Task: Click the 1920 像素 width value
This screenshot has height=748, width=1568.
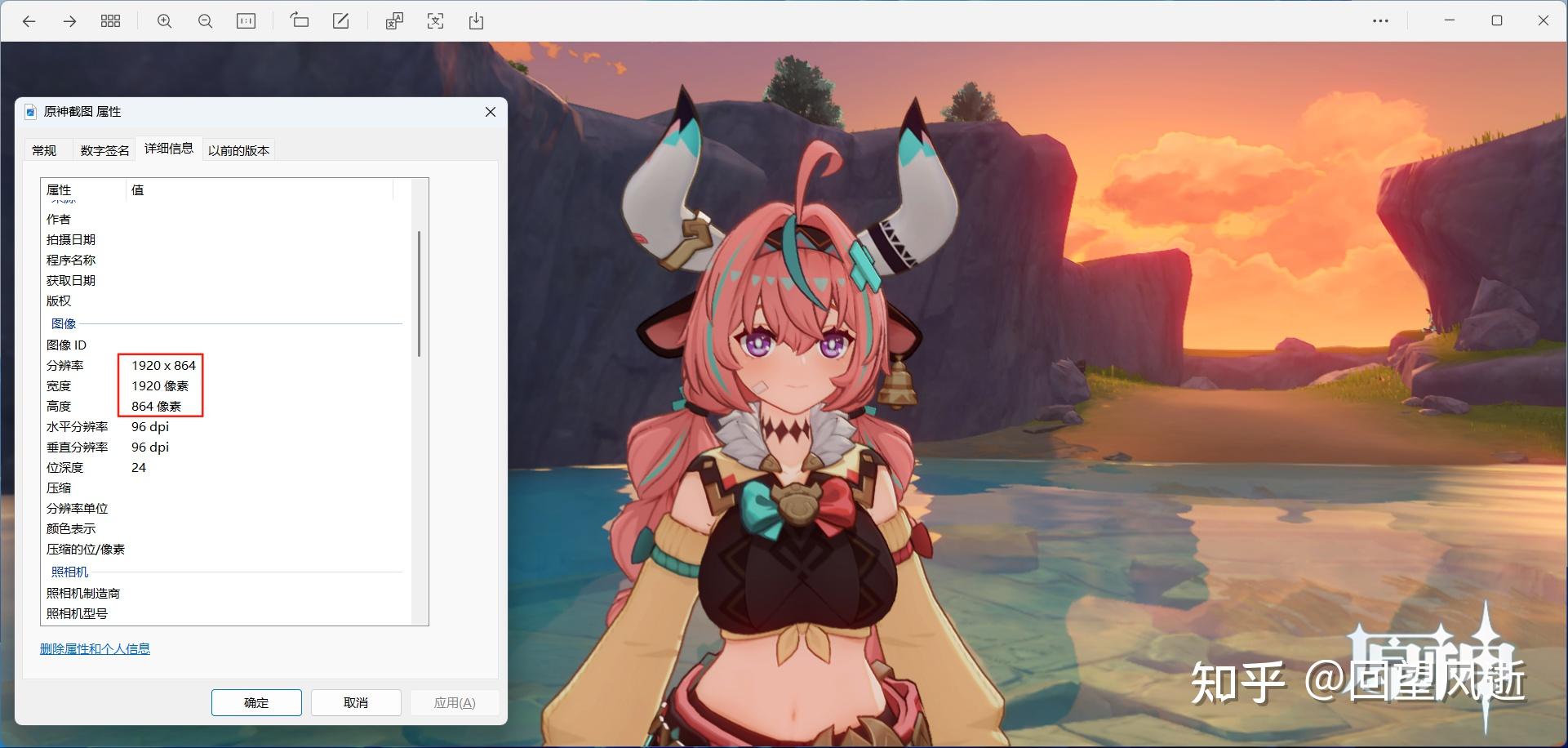Action: 160,385
